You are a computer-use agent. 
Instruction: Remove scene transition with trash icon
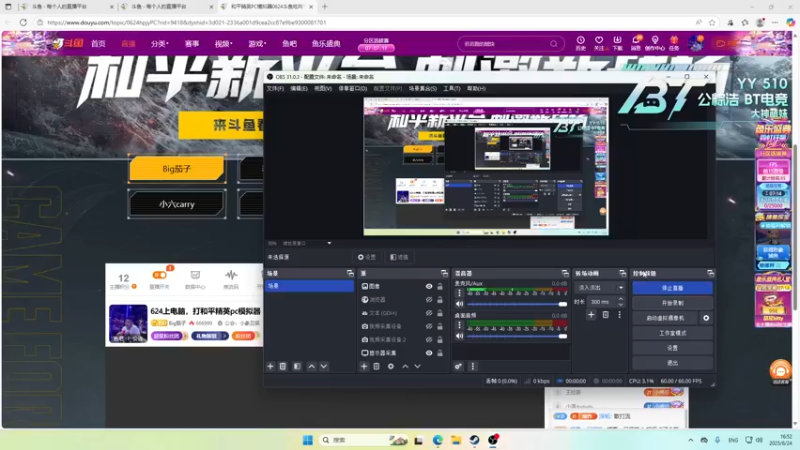click(x=606, y=315)
